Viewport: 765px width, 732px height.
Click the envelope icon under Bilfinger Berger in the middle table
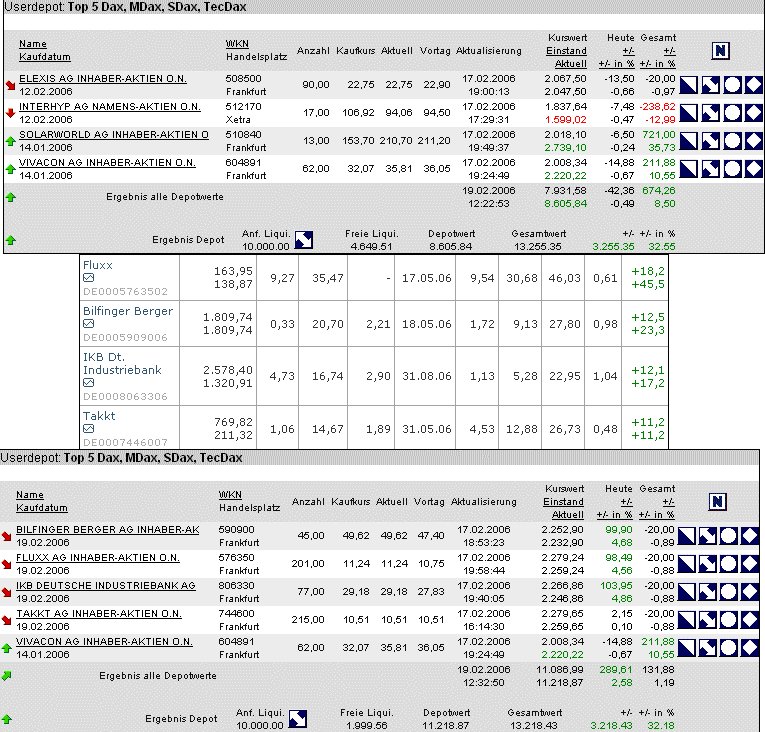click(88, 324)
